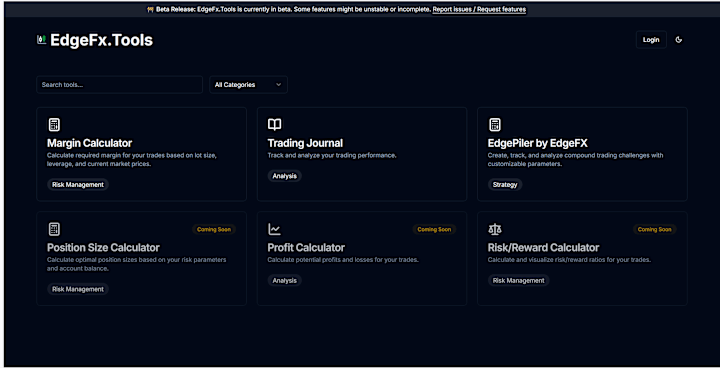Open the All Categories dropdown
Screen dimensions: 720x368
pyautogui.click(x=248, y=85)
